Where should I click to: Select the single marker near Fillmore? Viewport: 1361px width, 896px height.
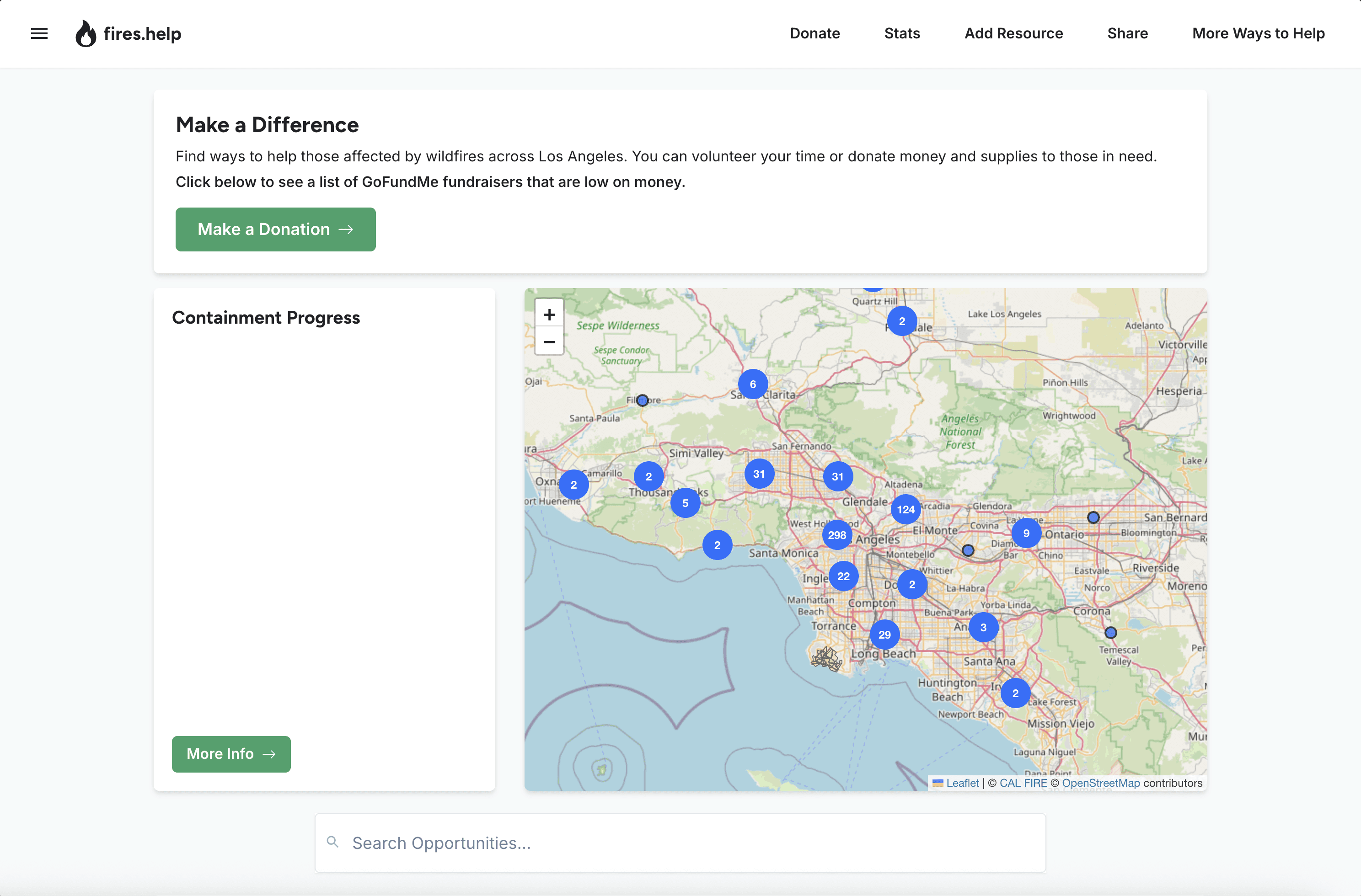[642, 400]
